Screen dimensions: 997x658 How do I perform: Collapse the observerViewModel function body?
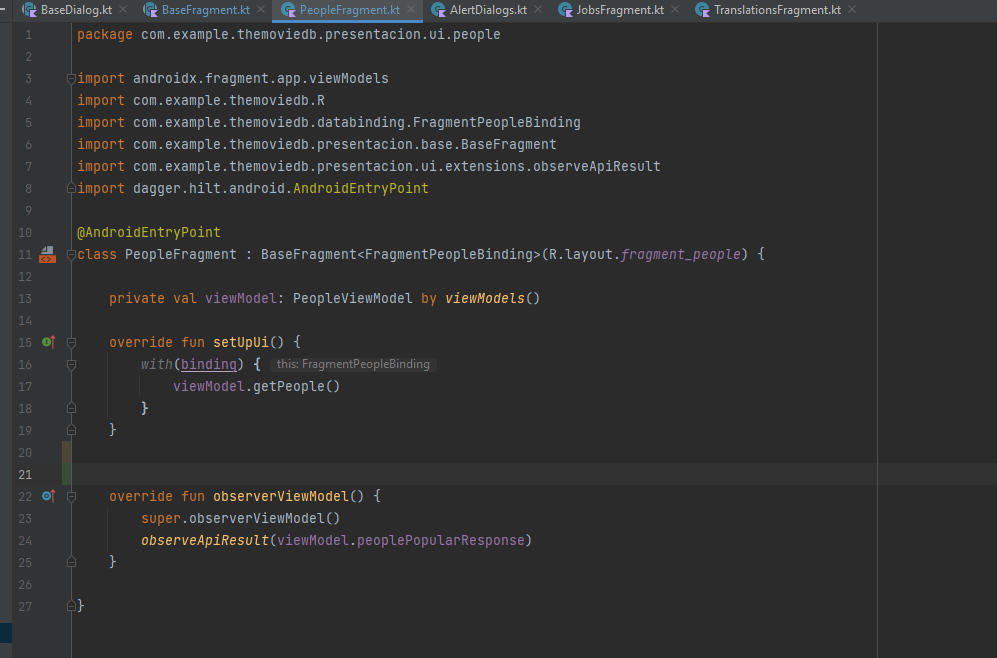click(70, 496)
